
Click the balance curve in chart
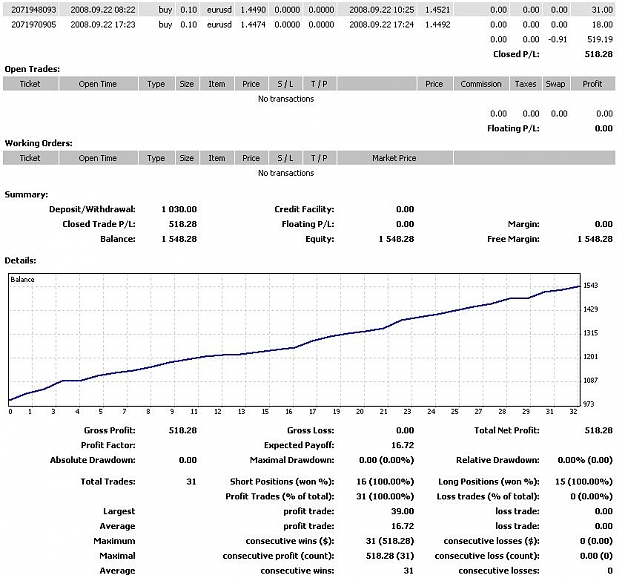294,348
